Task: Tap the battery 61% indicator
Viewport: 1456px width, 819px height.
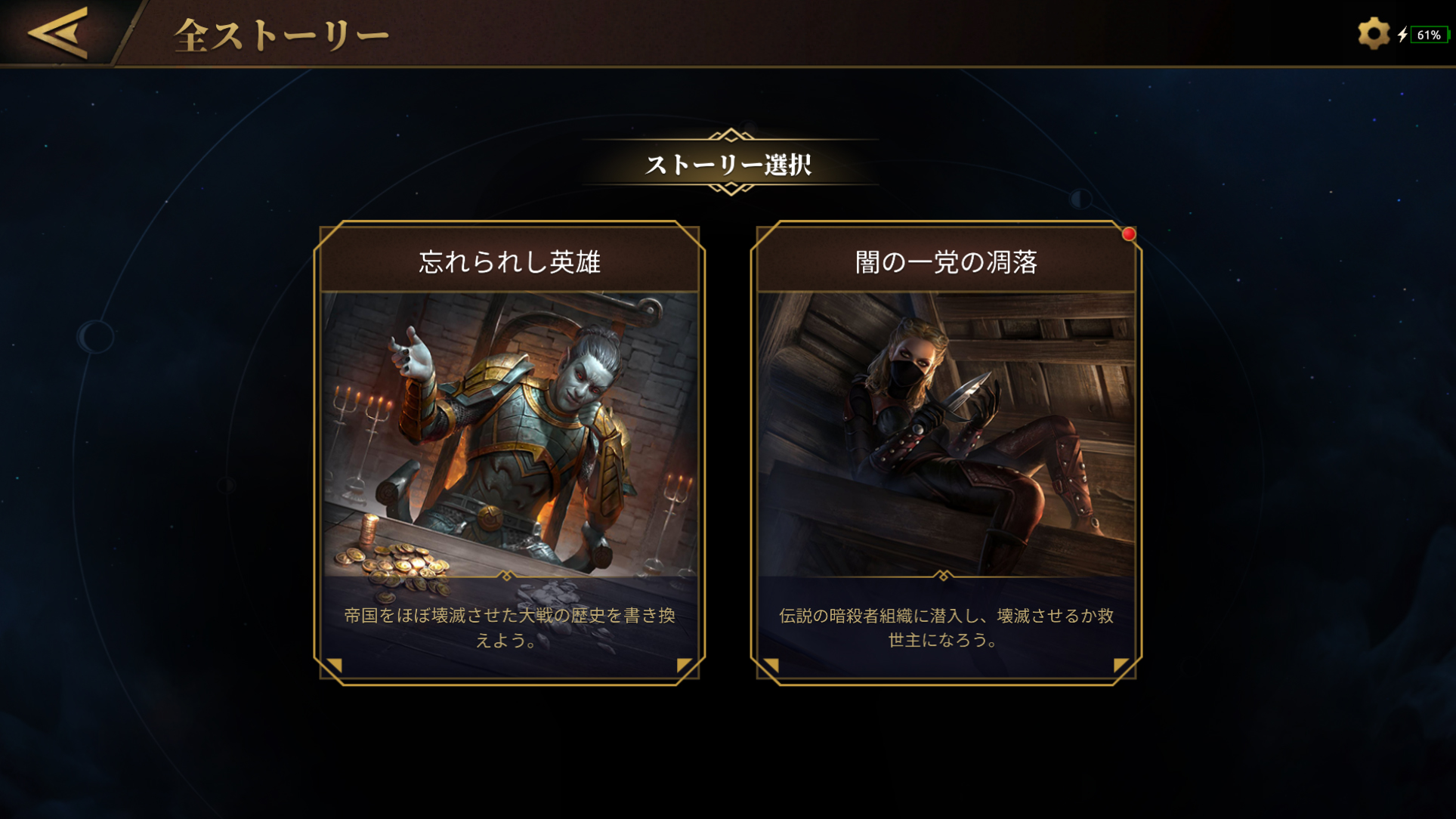Action: coord(1430,35)
